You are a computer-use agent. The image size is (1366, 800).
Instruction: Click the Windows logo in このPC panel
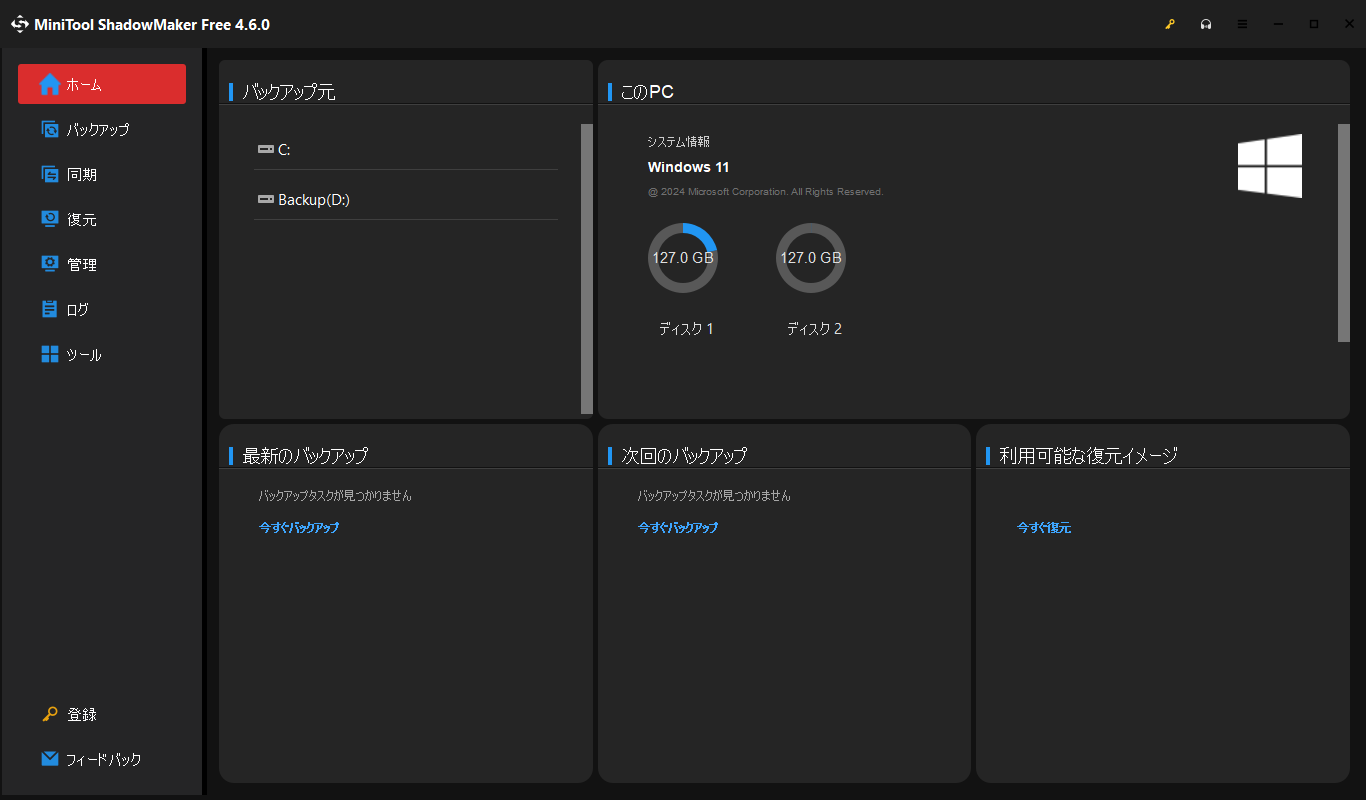1270,166
